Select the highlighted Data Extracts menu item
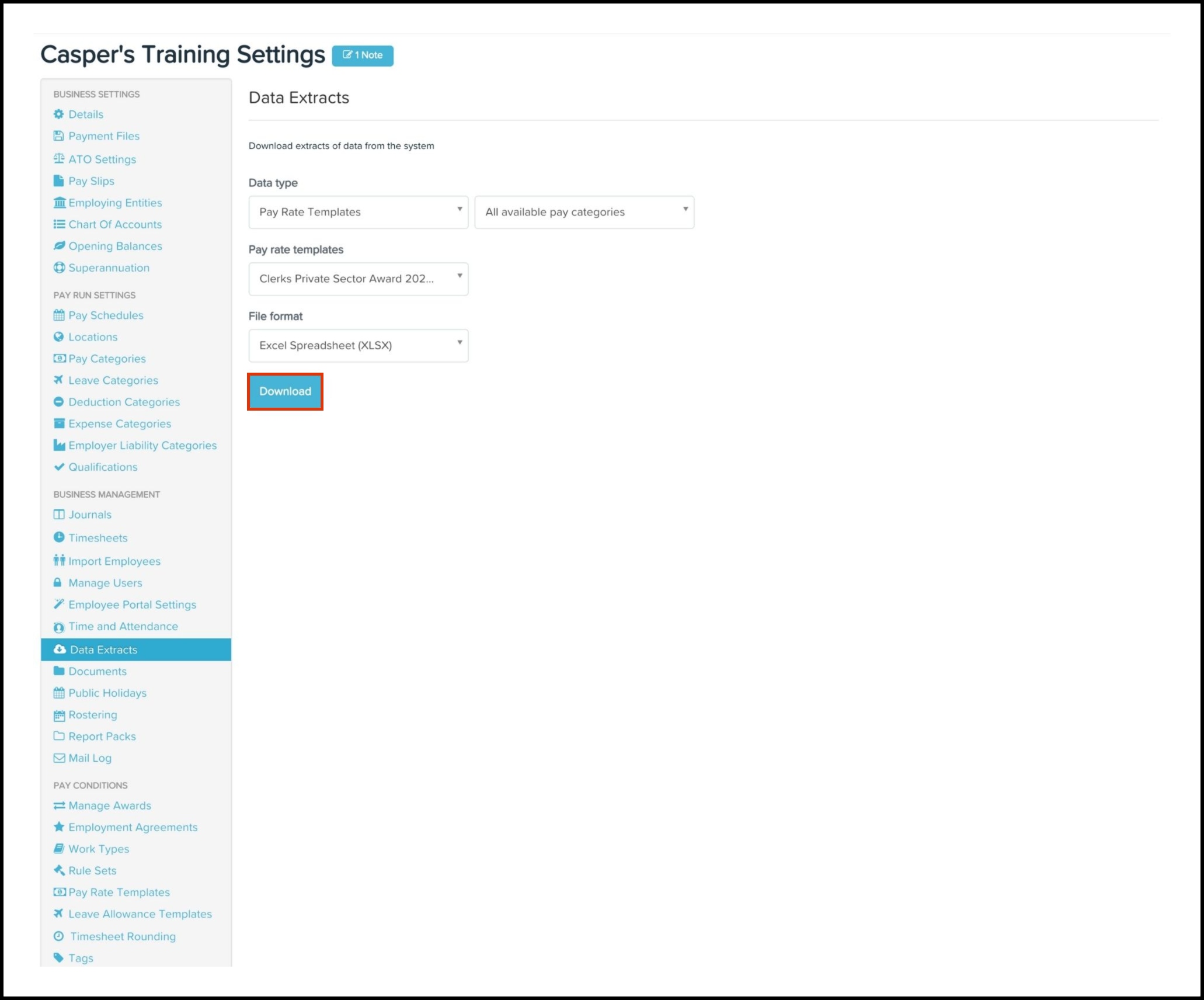This screenshot has height=1000, width=1204. tap(136, 650)
